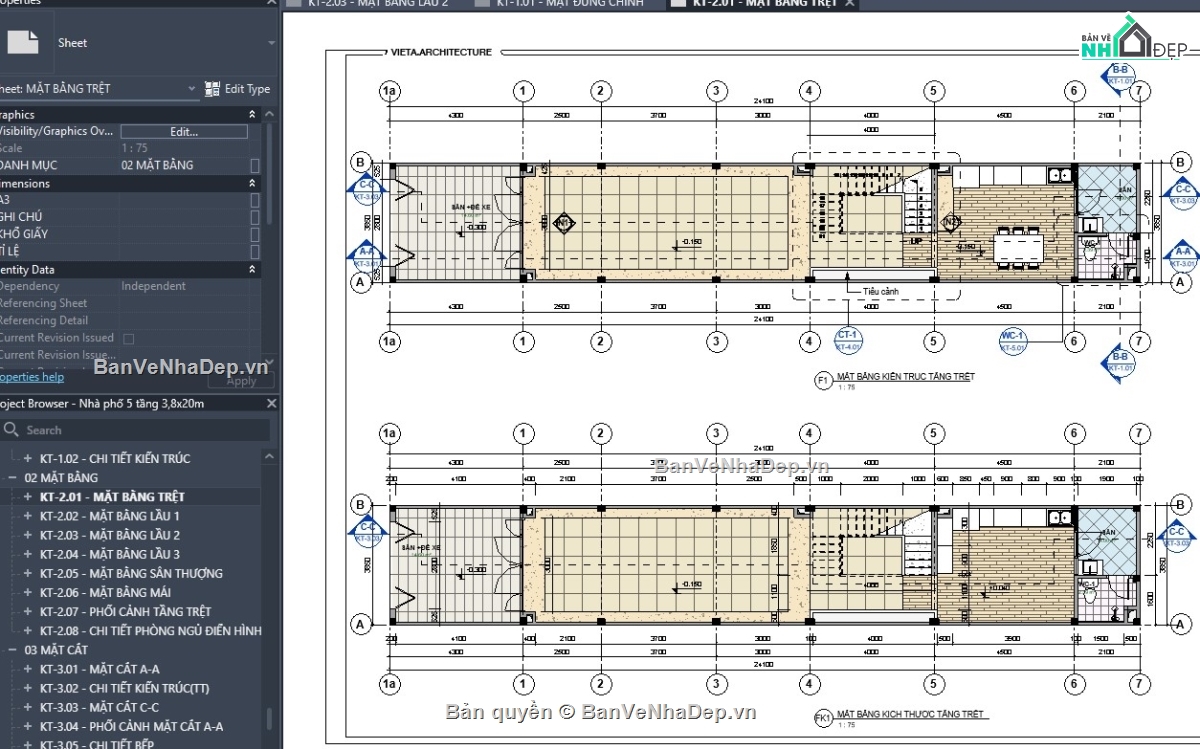Select the FK1 view title bubble
The image size is (1200, 749).
pyautogui.click(x=824, y=719)
